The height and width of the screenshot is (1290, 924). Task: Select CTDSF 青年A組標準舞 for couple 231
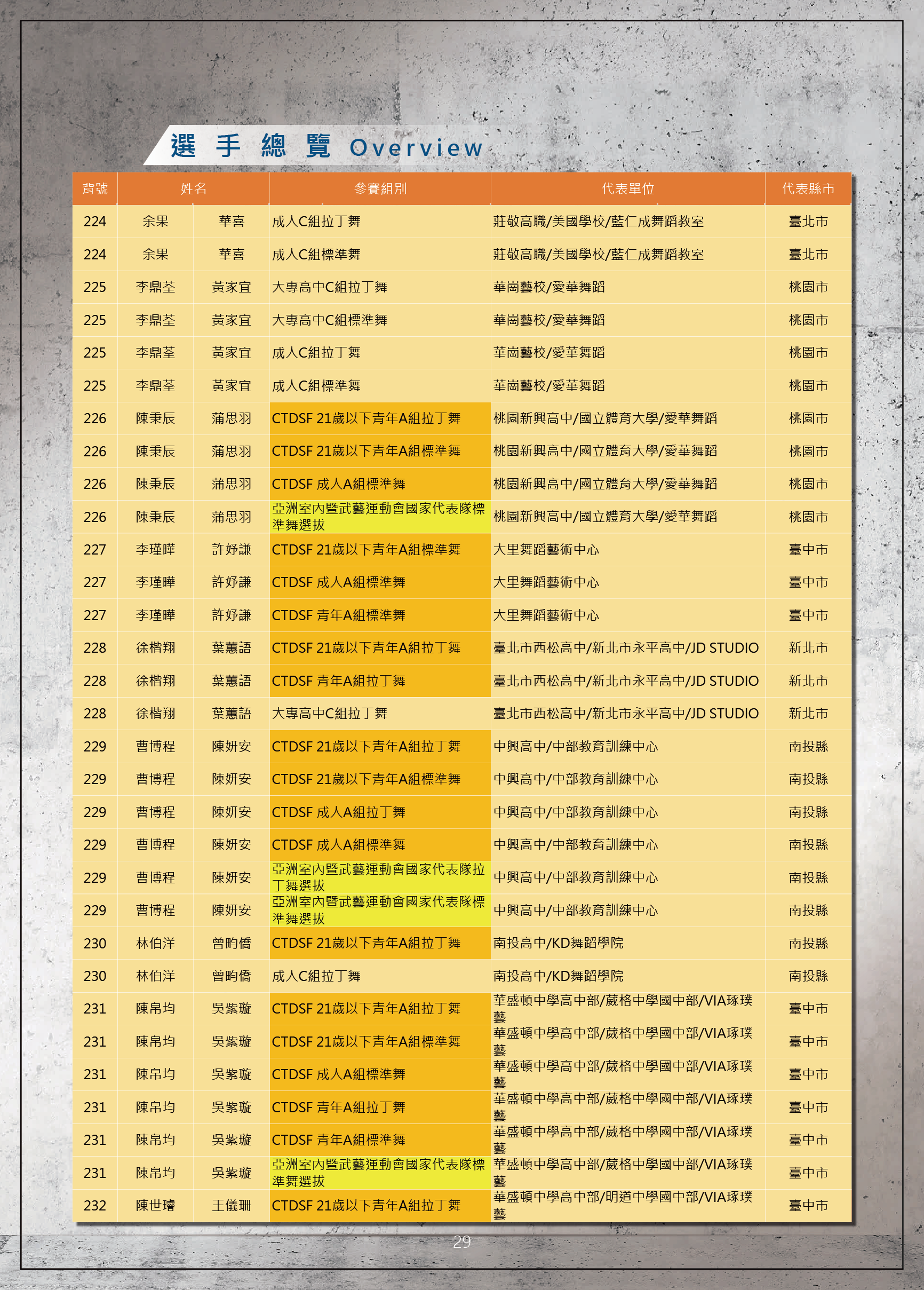(x=380, y=1140)
